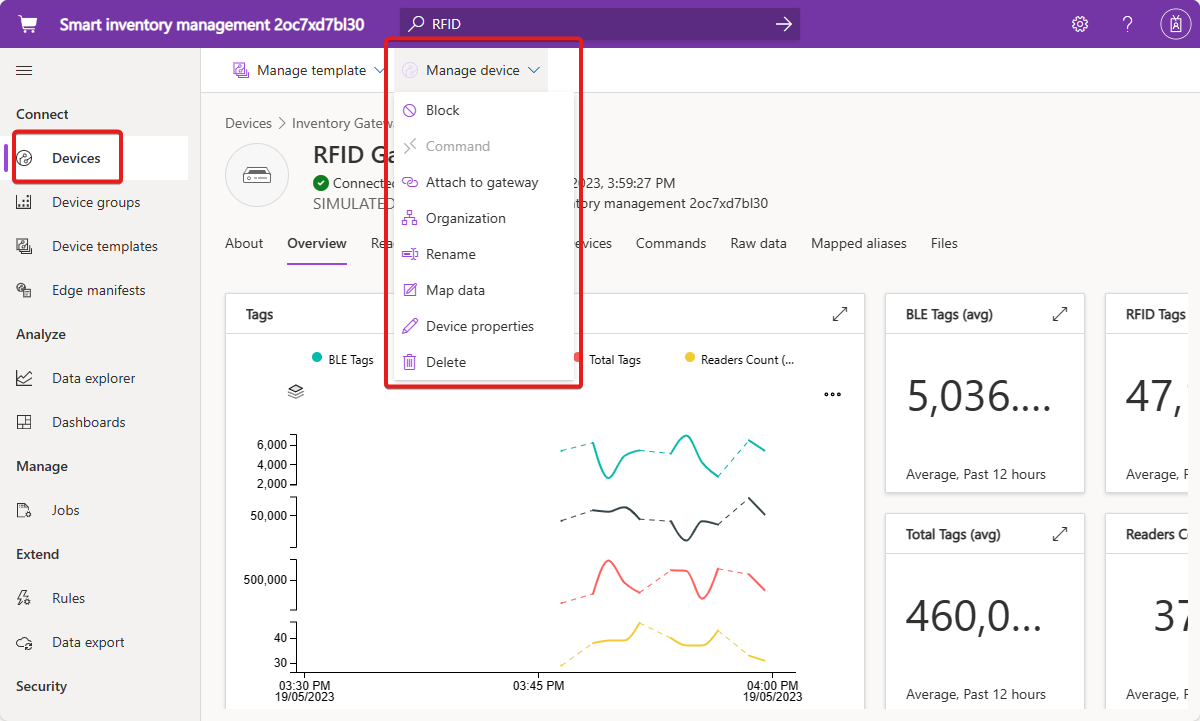The image size is (1200, 721).
Task: Click the Data explorer chart icon
Action: [x=25, y=378]
